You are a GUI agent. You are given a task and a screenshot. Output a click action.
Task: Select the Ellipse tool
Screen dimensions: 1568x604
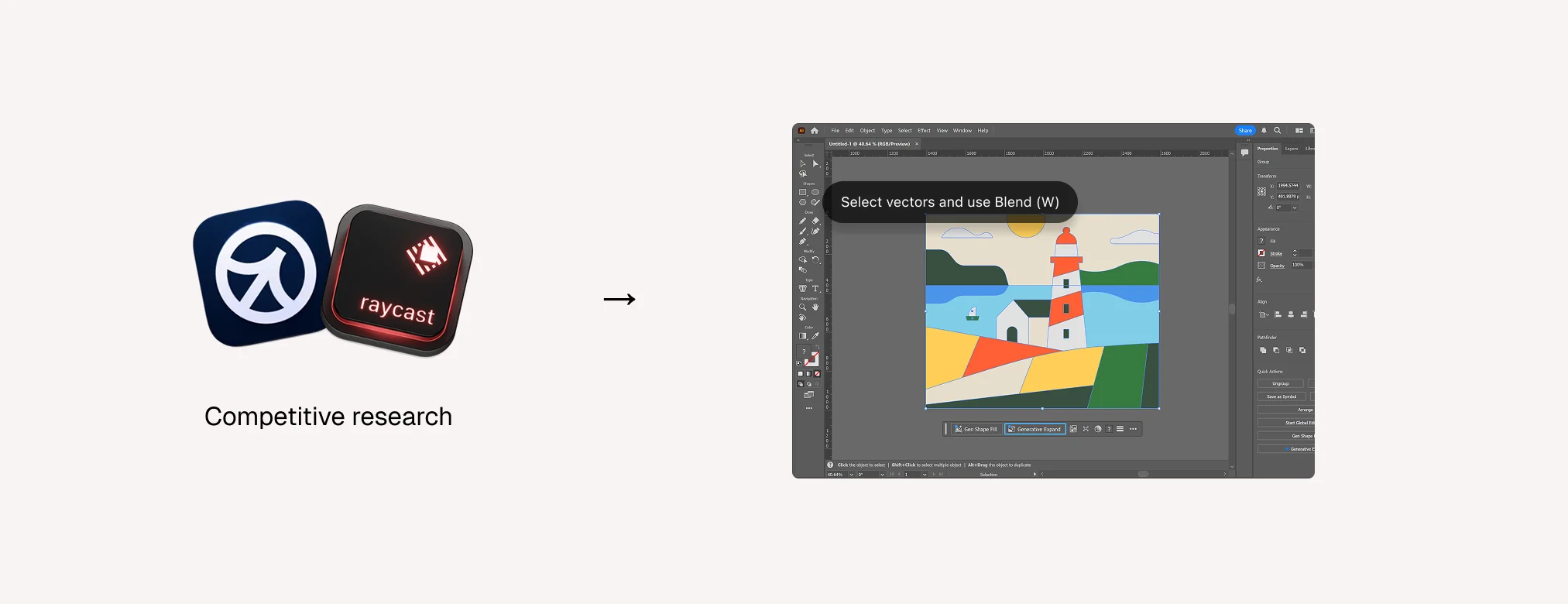(x=815, y=192)
